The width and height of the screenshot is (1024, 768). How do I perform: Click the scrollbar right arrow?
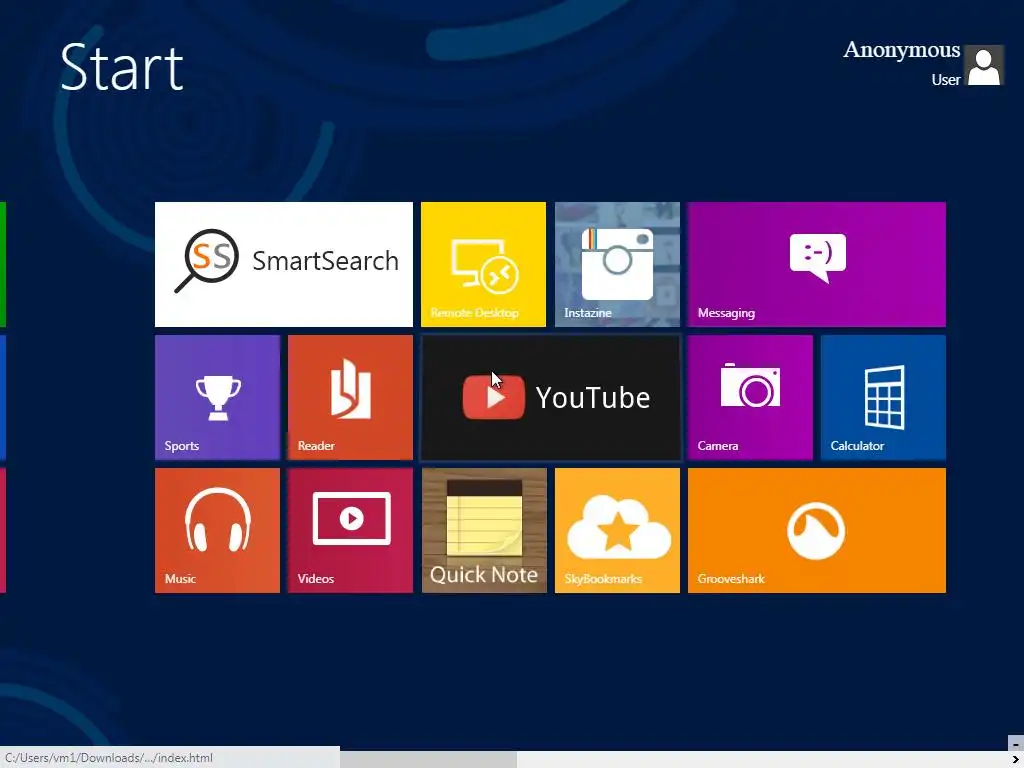pos(1016,760)
